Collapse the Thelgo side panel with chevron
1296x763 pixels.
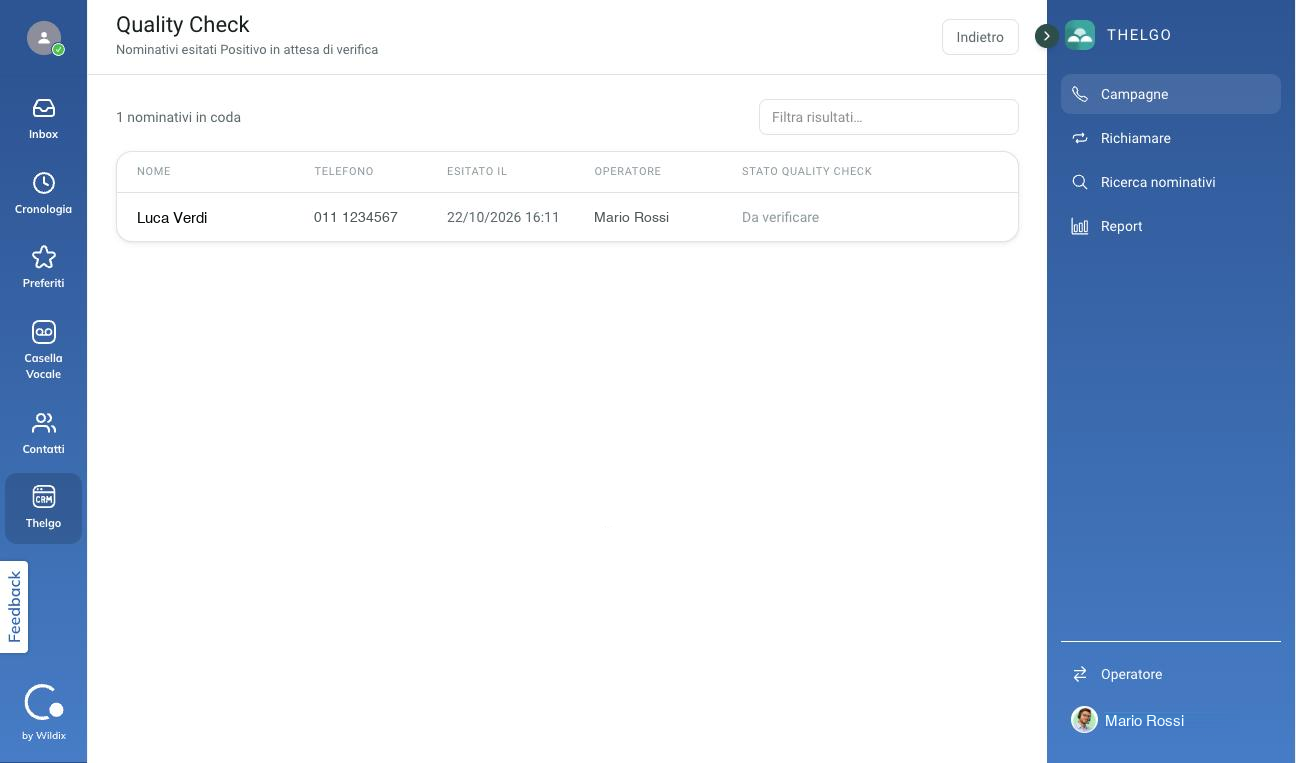pyautogui.click(x=1046, y=36)
